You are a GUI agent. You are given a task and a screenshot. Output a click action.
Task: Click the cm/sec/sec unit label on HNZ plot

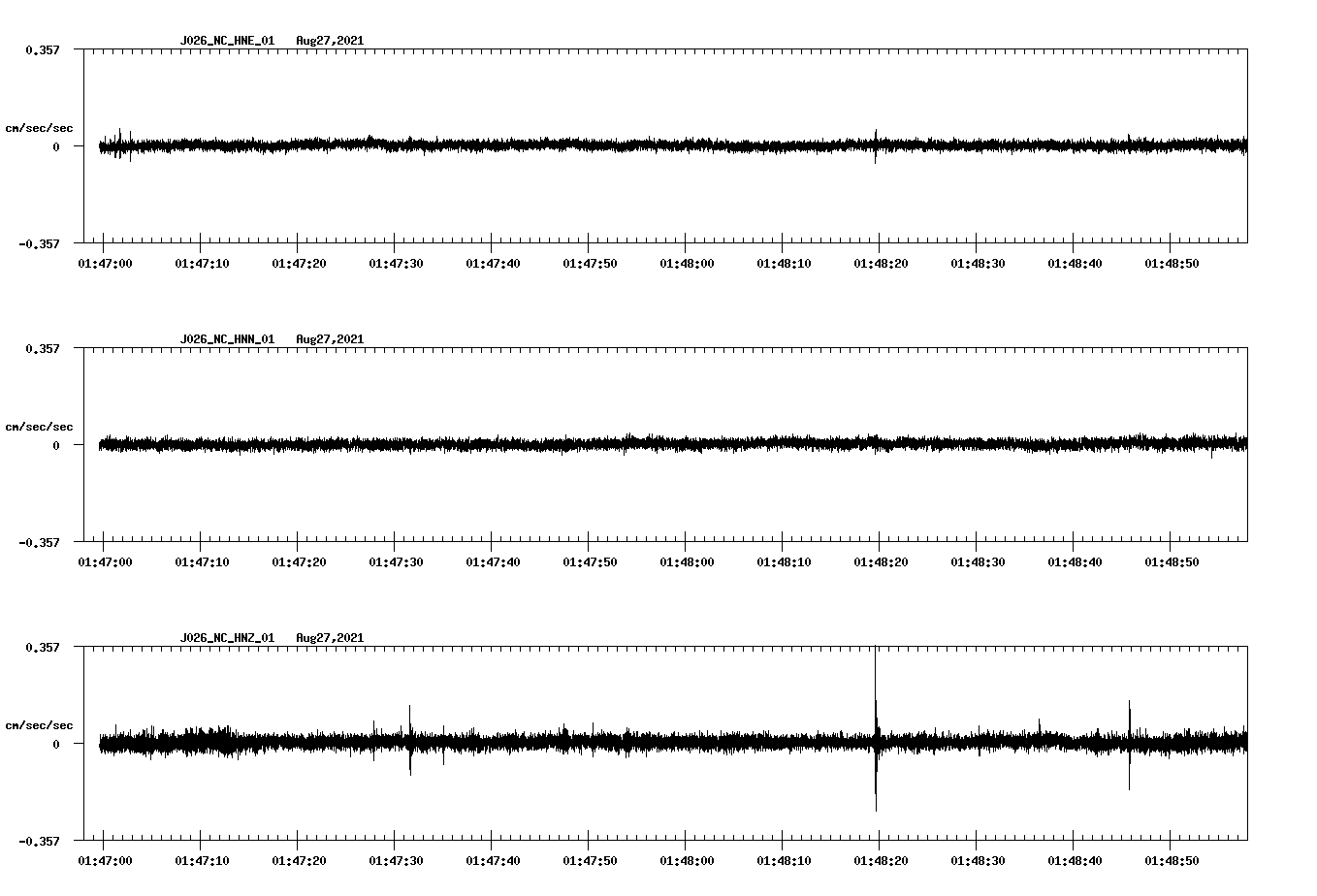coord(39,725)
